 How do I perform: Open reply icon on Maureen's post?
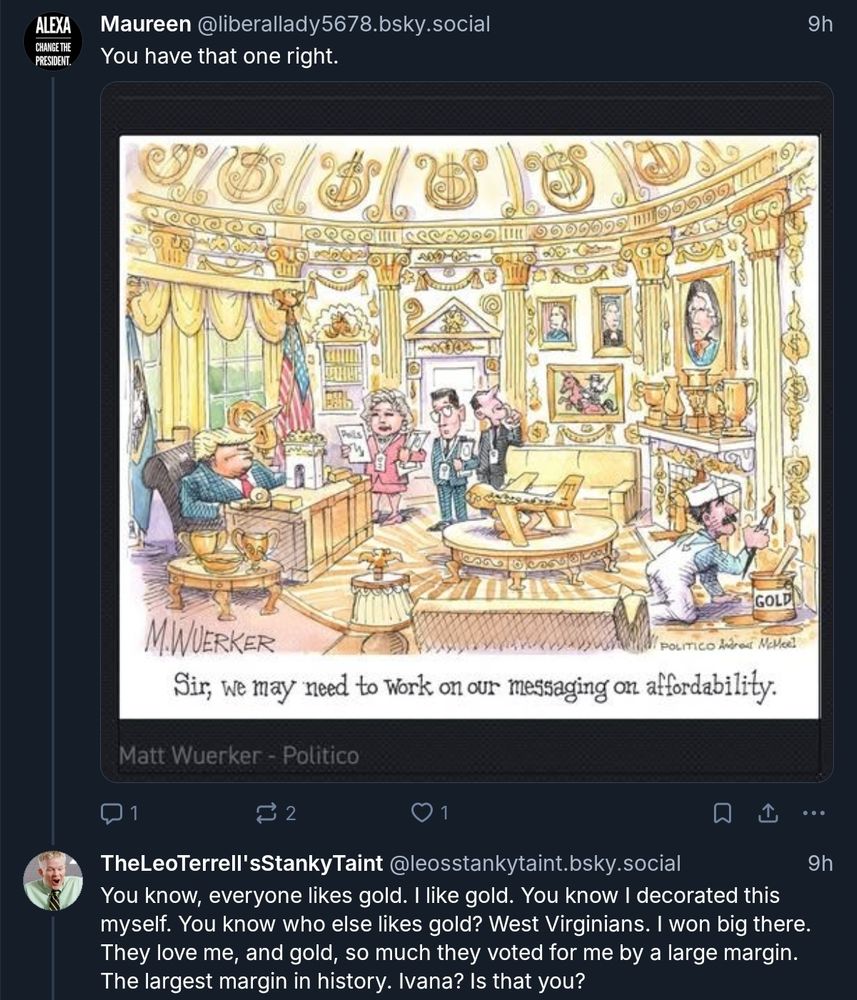112,812
